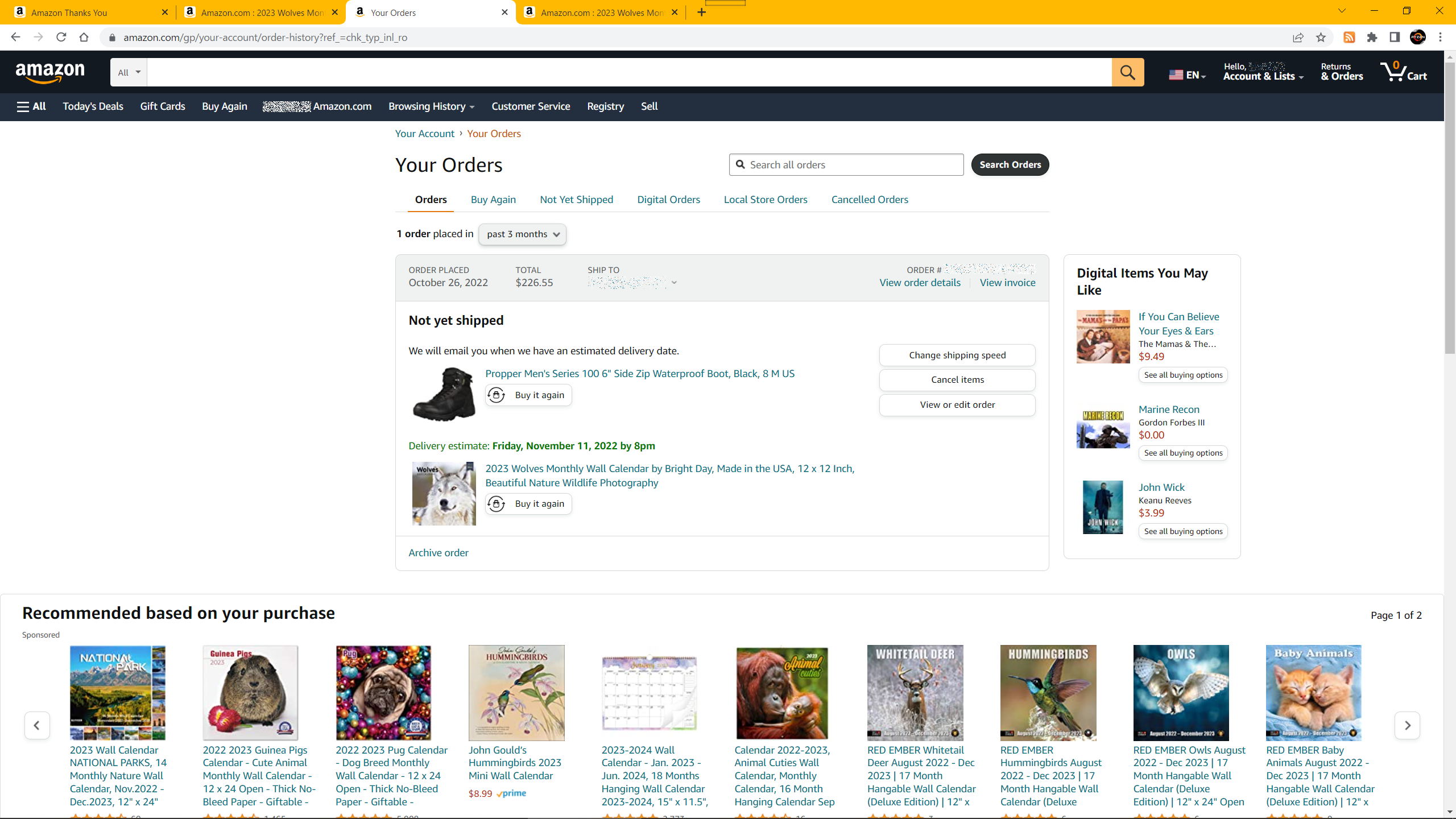Click the Archive order link
Viewport: 1456px width, 819px height.
pyautogui.click(x=439, y=553)
